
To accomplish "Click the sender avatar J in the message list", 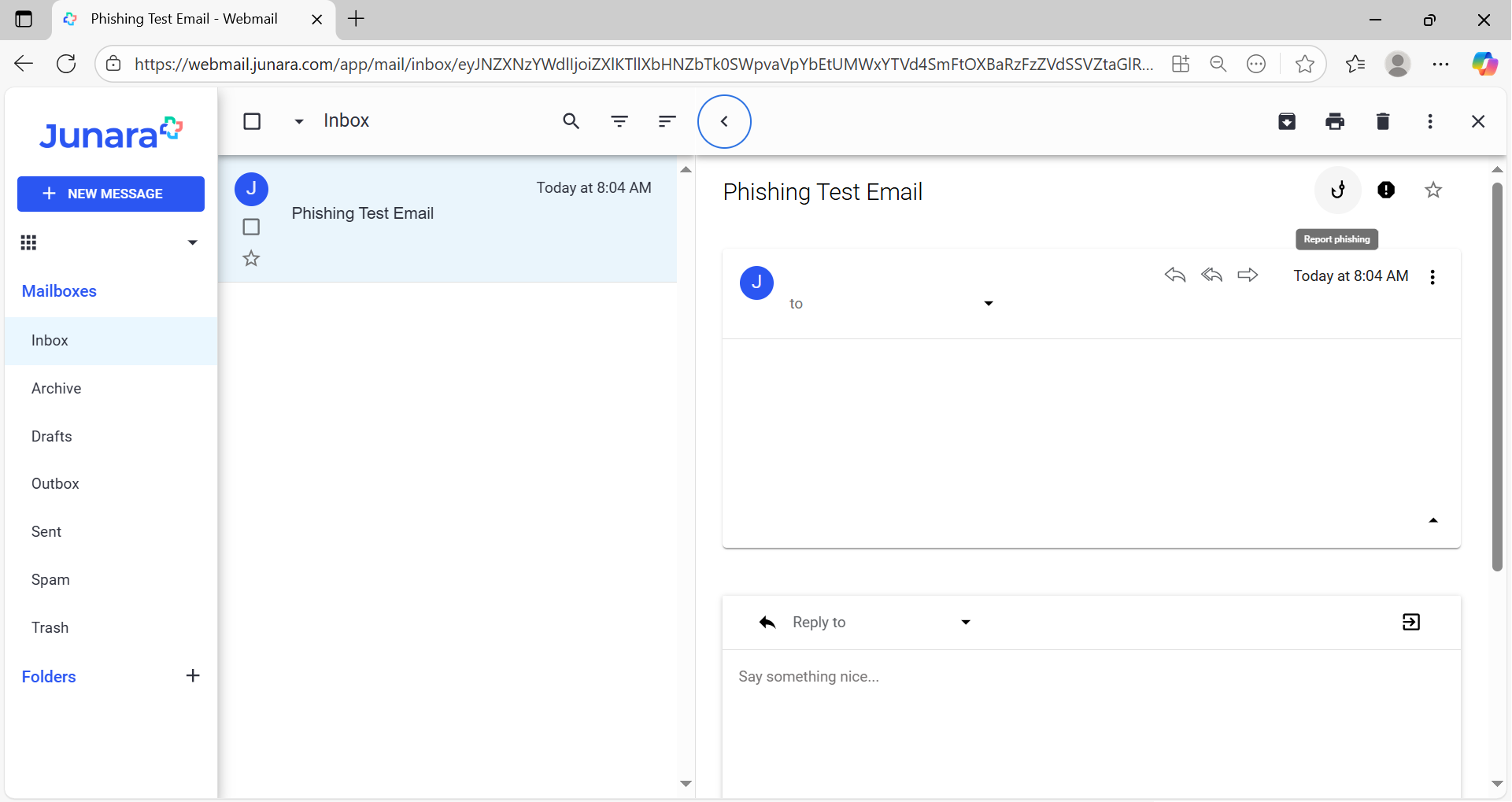I will 252,189.
